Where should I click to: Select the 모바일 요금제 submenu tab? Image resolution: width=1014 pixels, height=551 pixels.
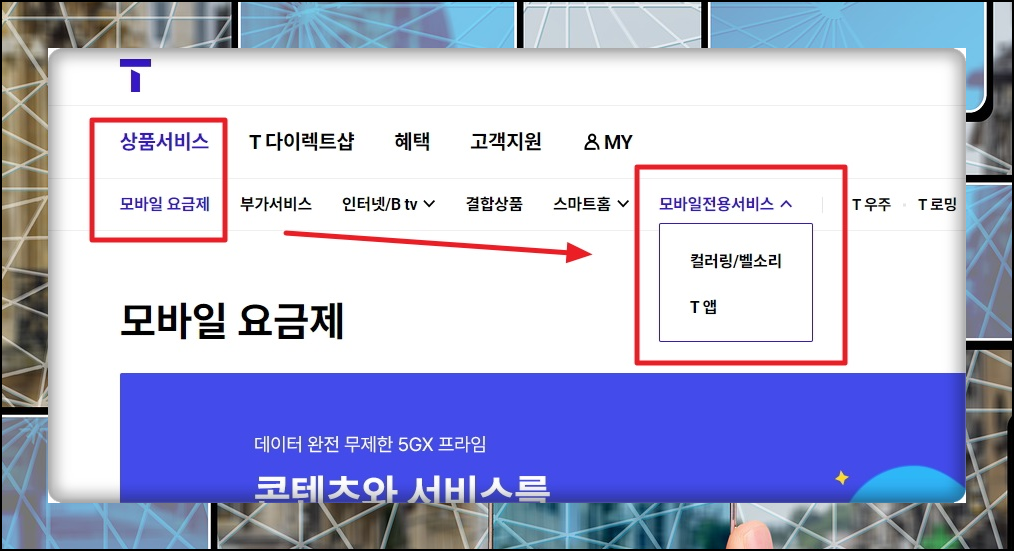coord(165,204)
